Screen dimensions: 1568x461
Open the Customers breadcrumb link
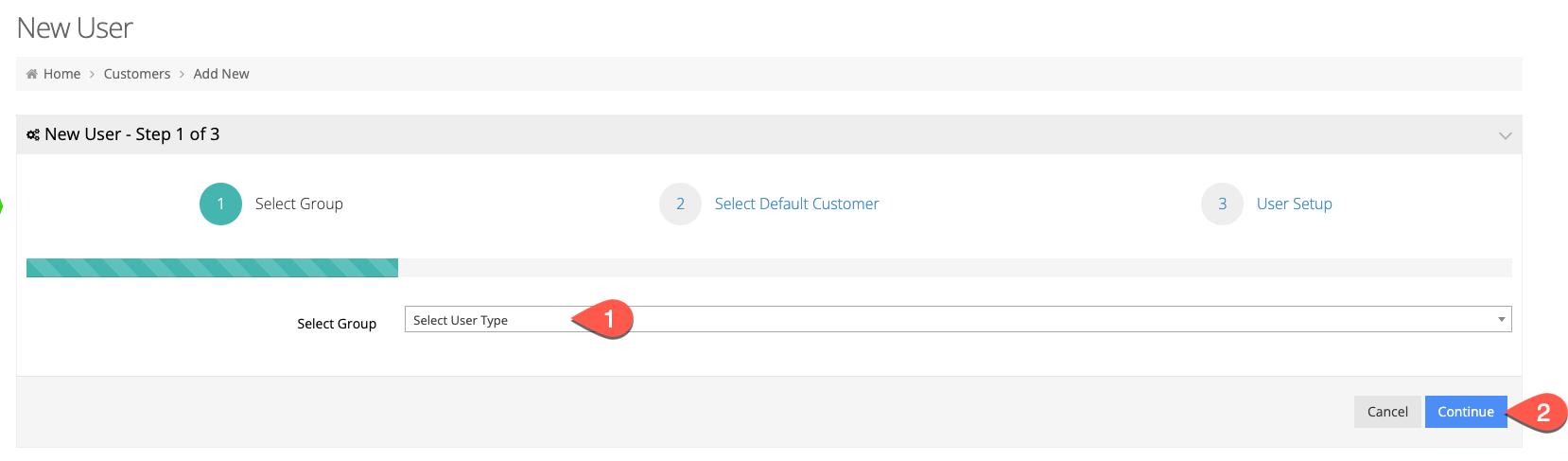click(x=137, y=74)
